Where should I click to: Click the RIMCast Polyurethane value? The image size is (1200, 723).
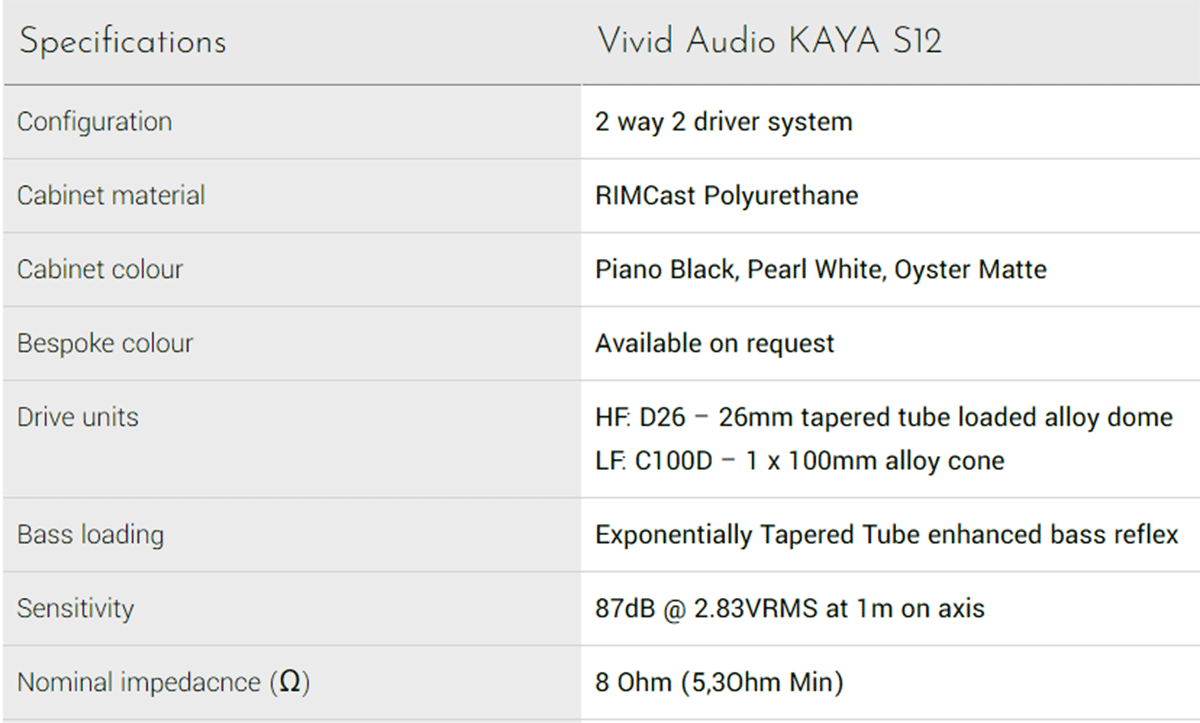727,195
